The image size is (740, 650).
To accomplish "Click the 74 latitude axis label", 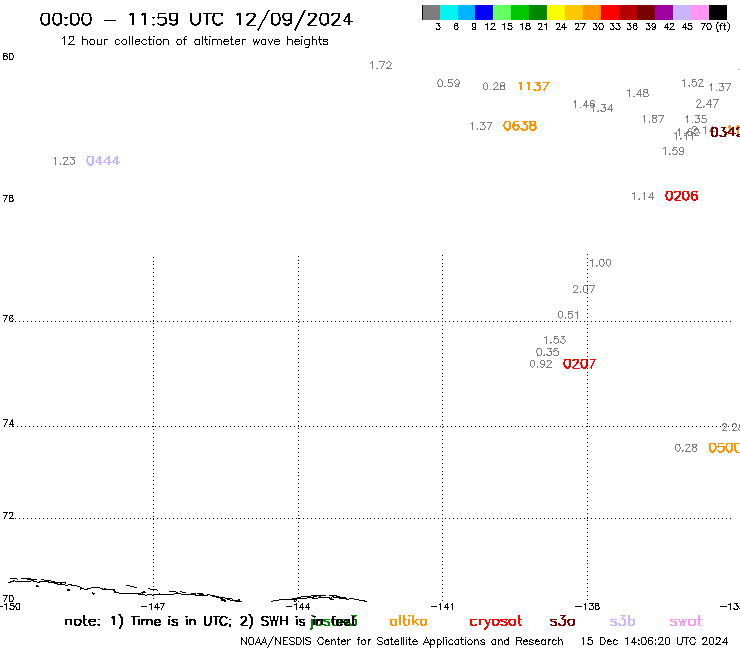I will (x=8, y=423).
